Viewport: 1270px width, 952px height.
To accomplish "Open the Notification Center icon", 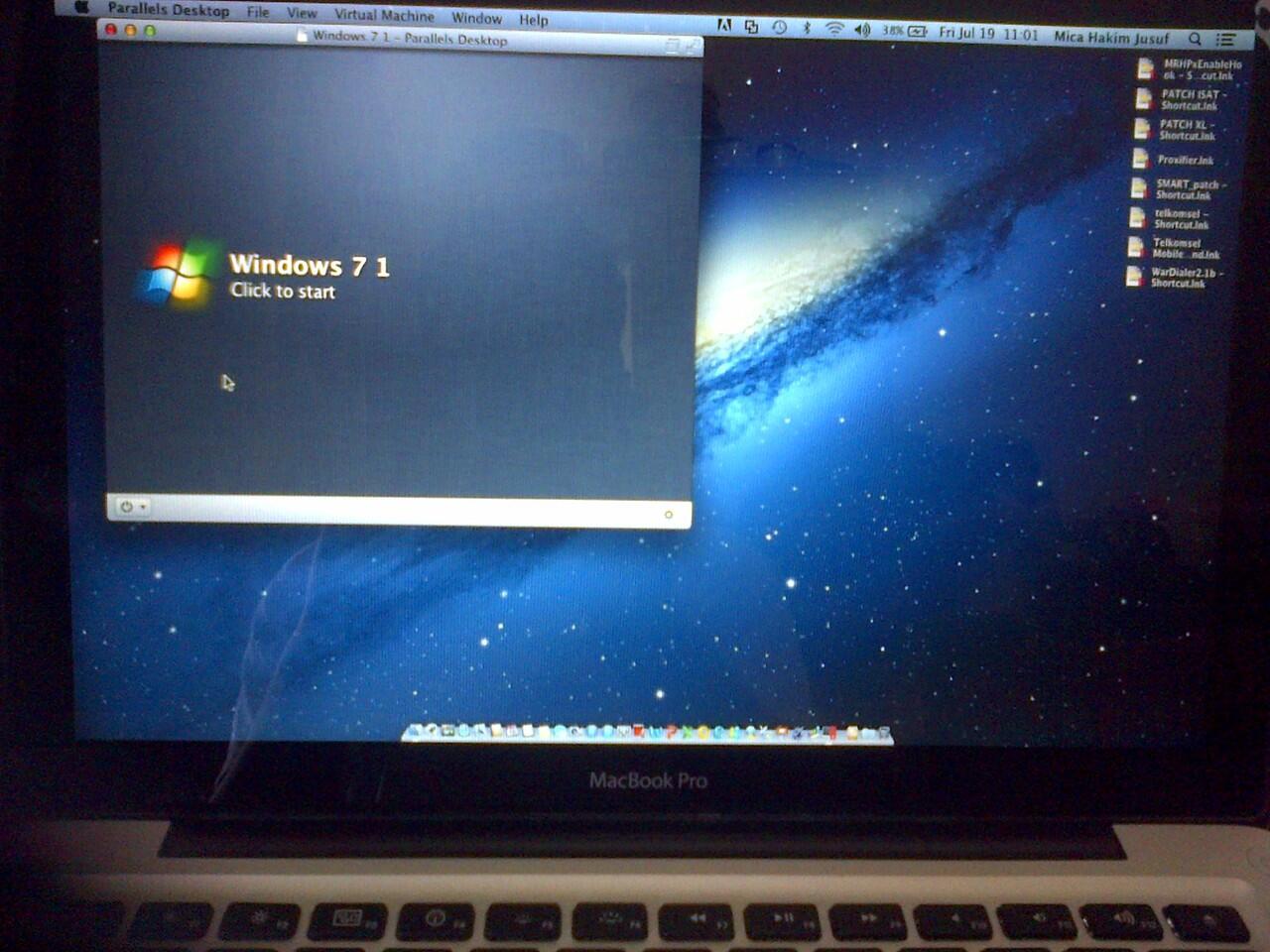I will tap(1226, 40).
